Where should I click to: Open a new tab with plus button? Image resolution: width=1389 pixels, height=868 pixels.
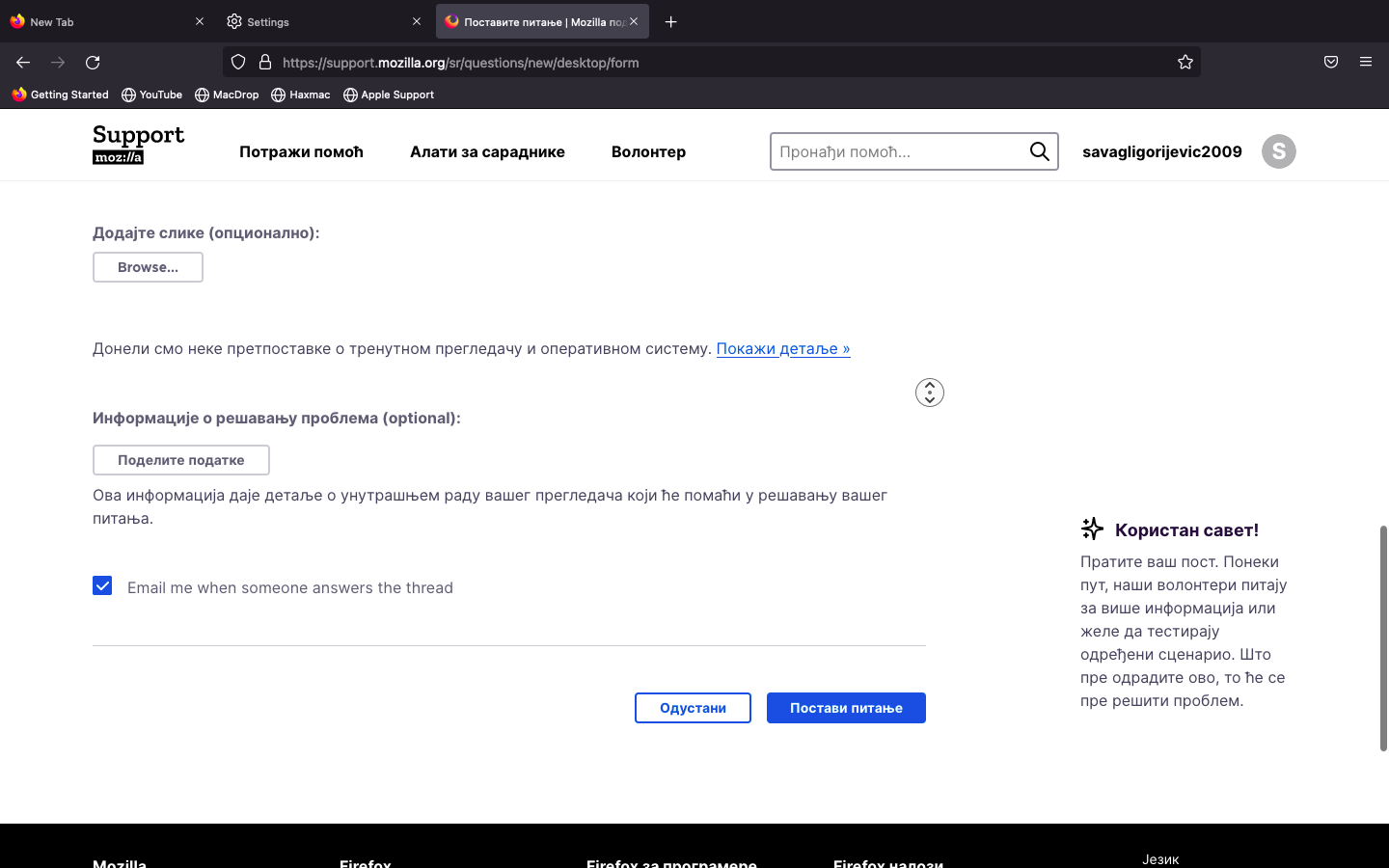pos(671,21)
